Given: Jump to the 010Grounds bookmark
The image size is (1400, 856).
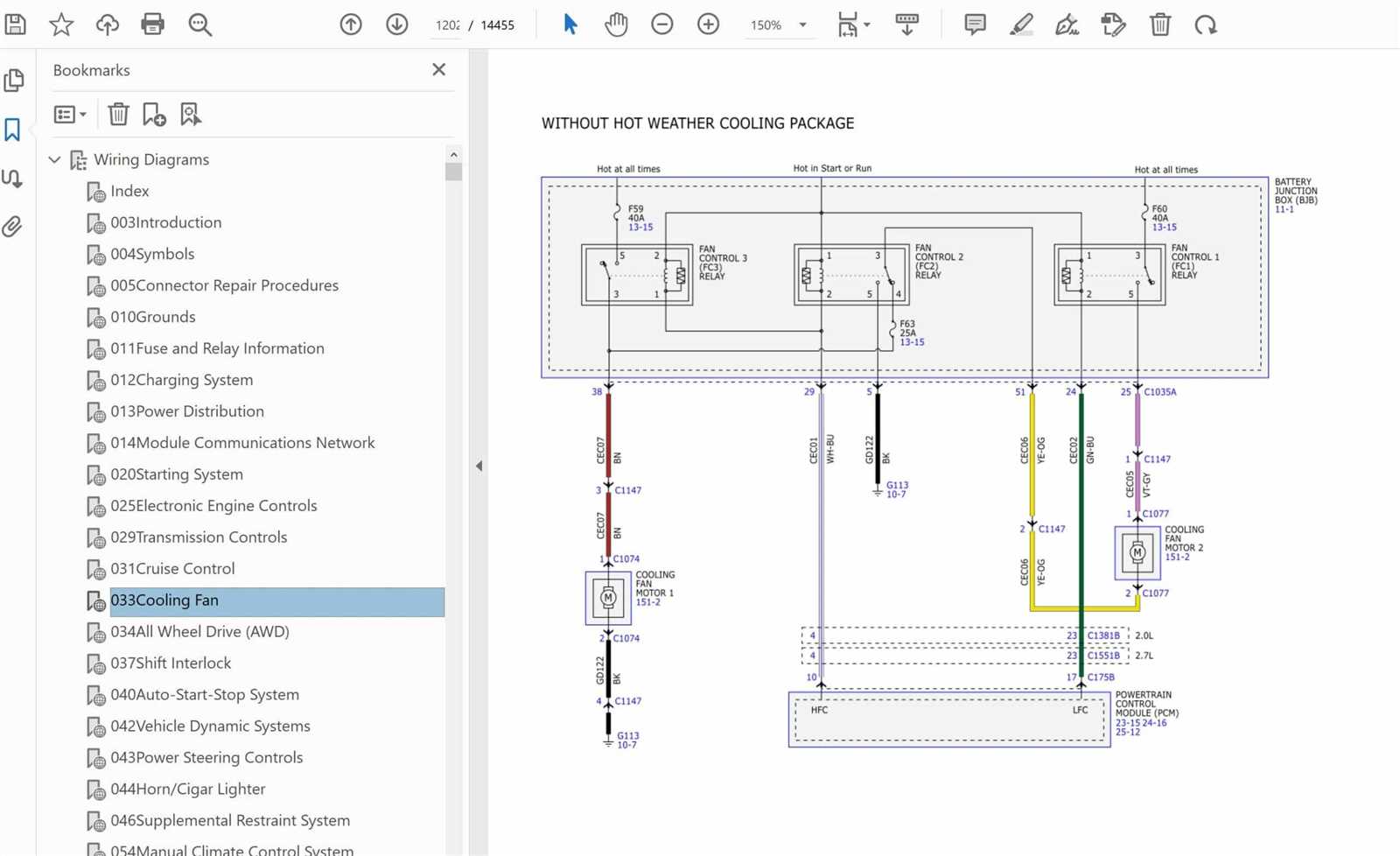Looking at the screenshot, I should click(153, 317).
